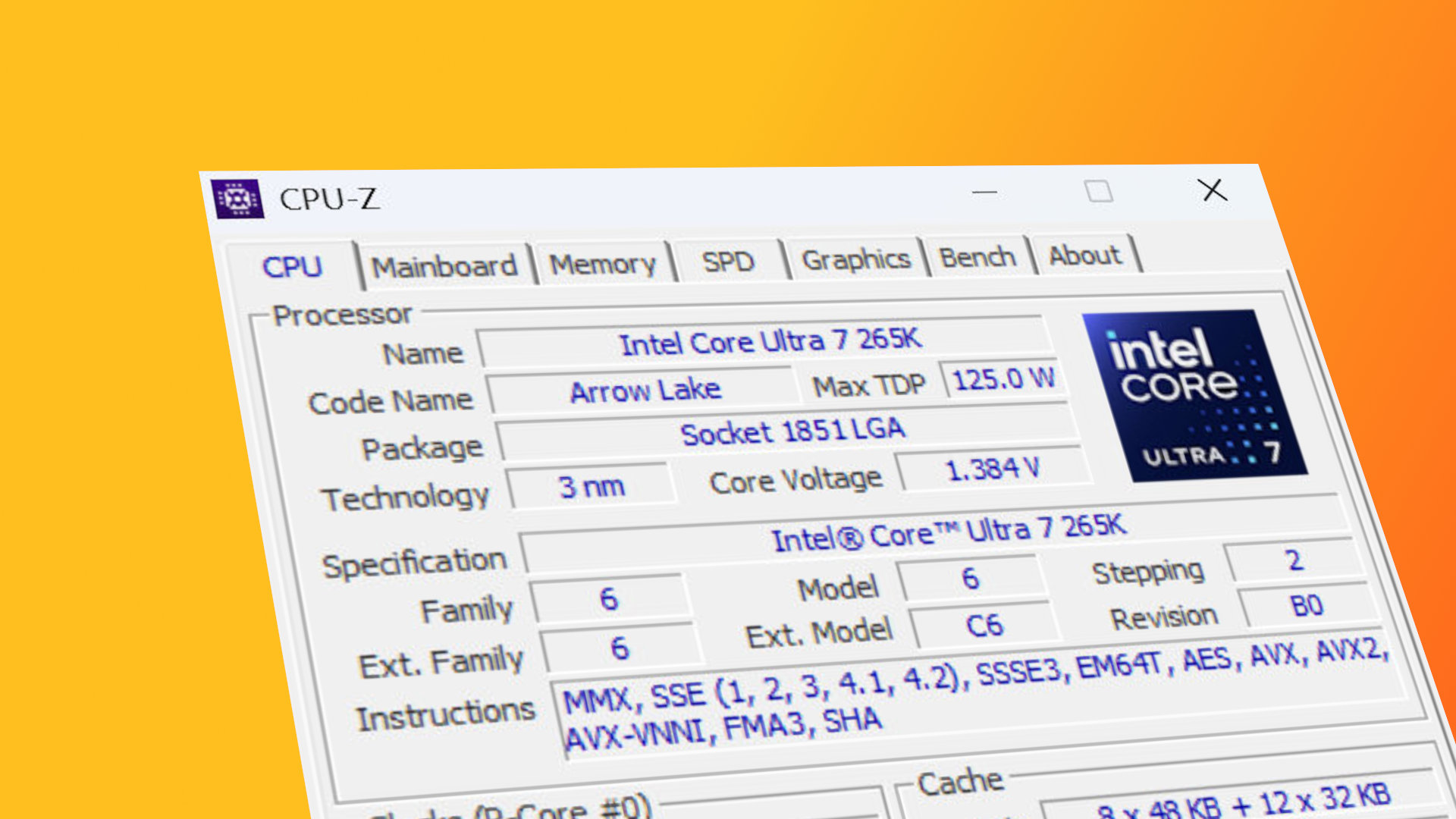The width and height of the screenshot is (1456, 819).
Task: Switch to the Mainboard tab
Action: point(446,265)
